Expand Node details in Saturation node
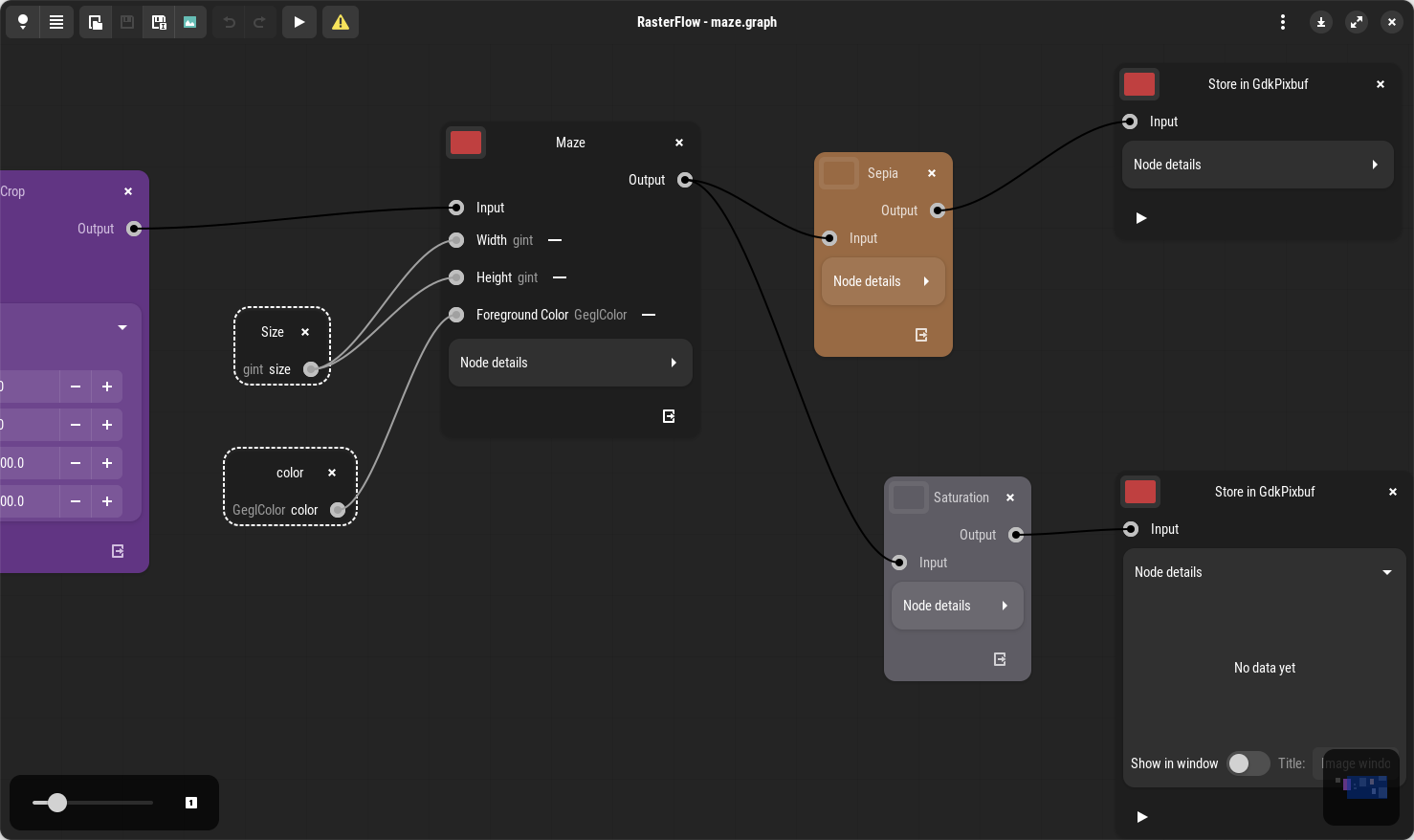The width and height of the screenshot is (1414, 840). (957, 606)
